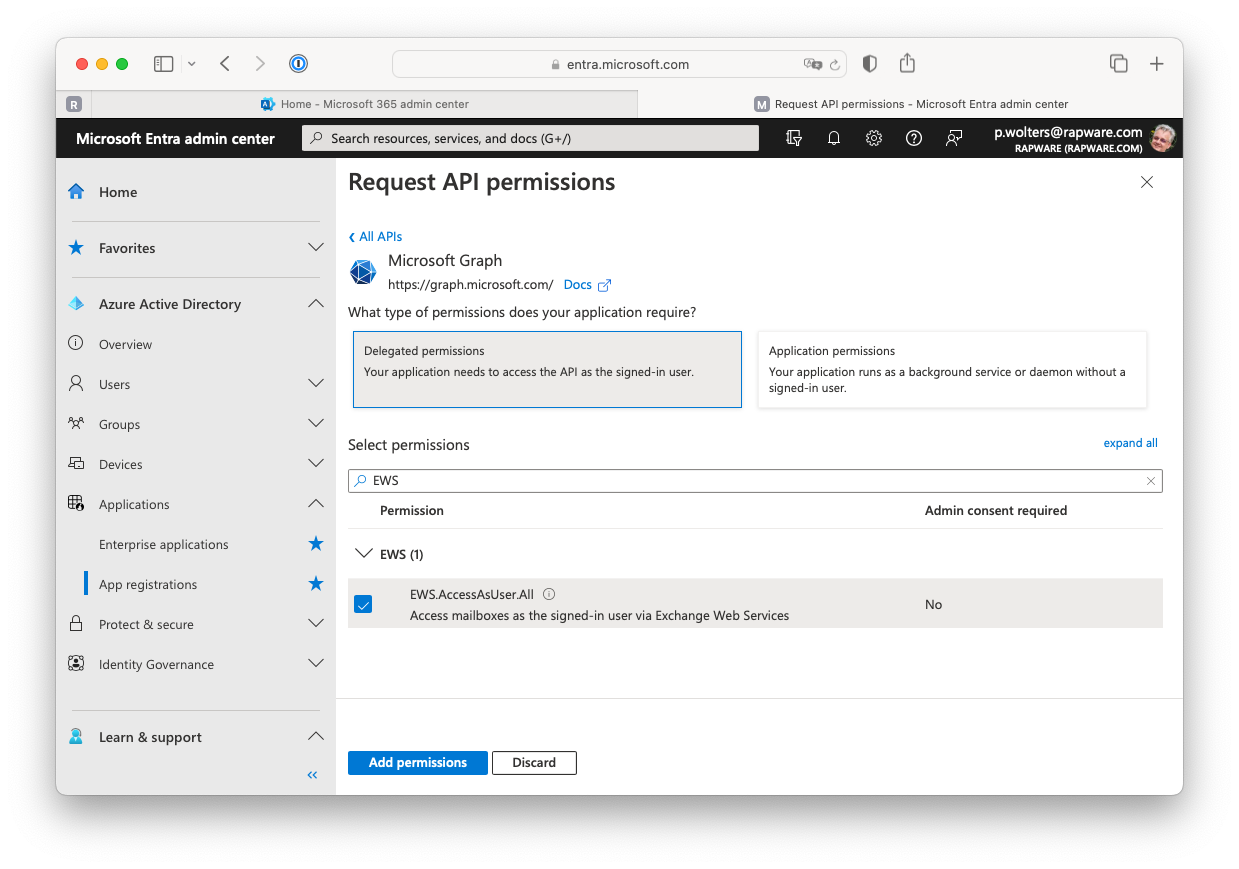Click the entra.microsoft.com address bar

point(620,64)
